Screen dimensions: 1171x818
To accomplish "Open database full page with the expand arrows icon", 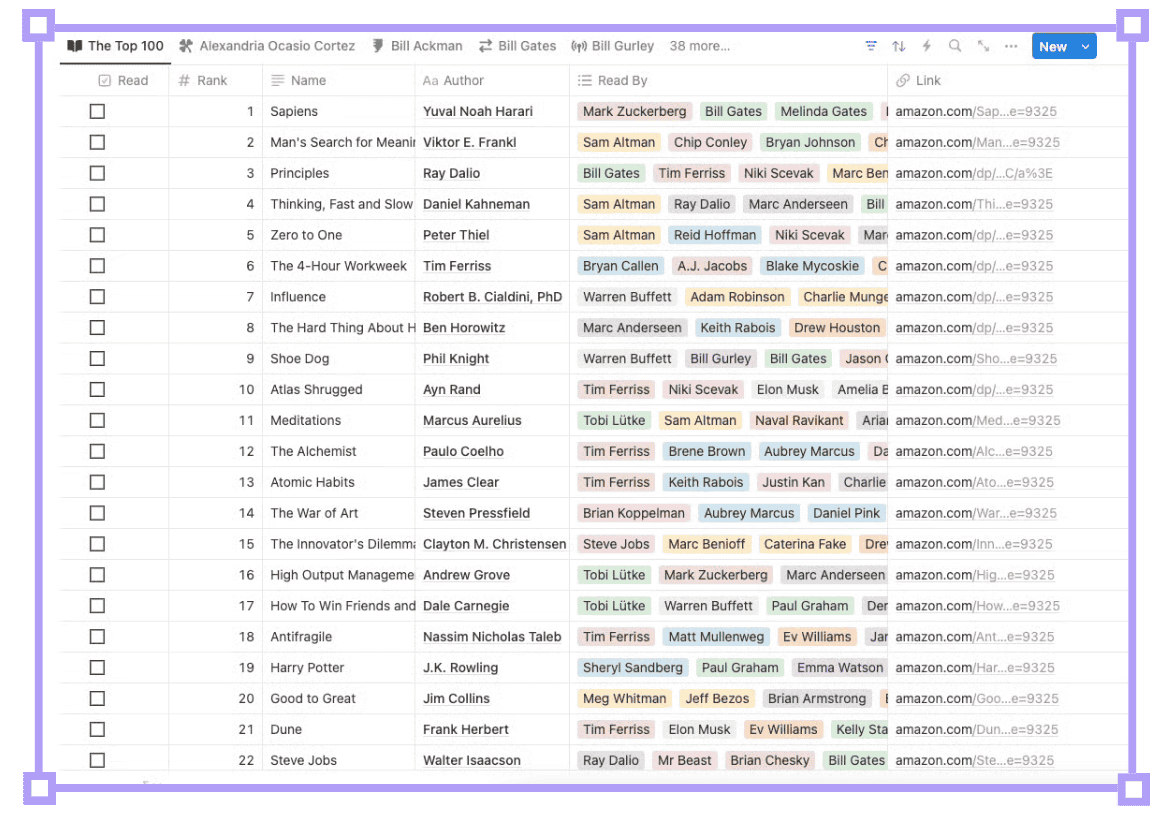I will (983, 46).
